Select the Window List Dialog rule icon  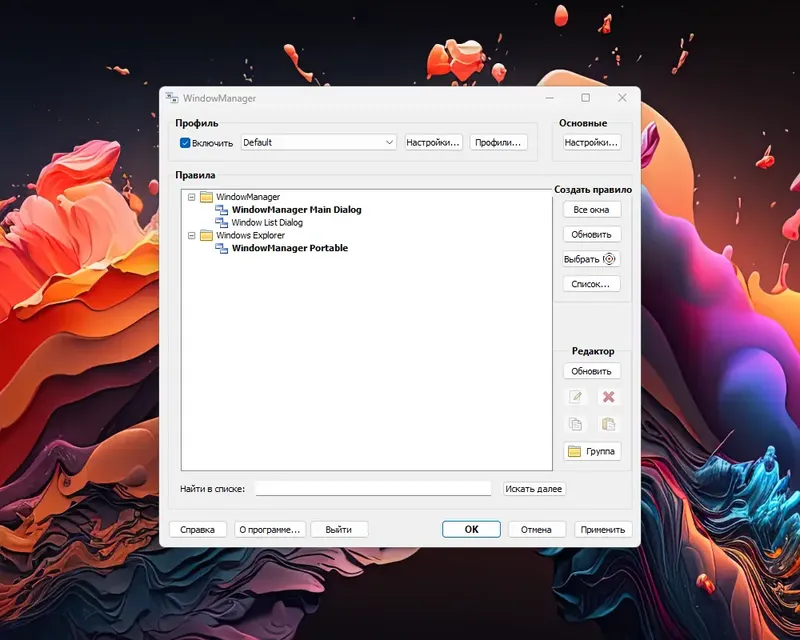222,222
